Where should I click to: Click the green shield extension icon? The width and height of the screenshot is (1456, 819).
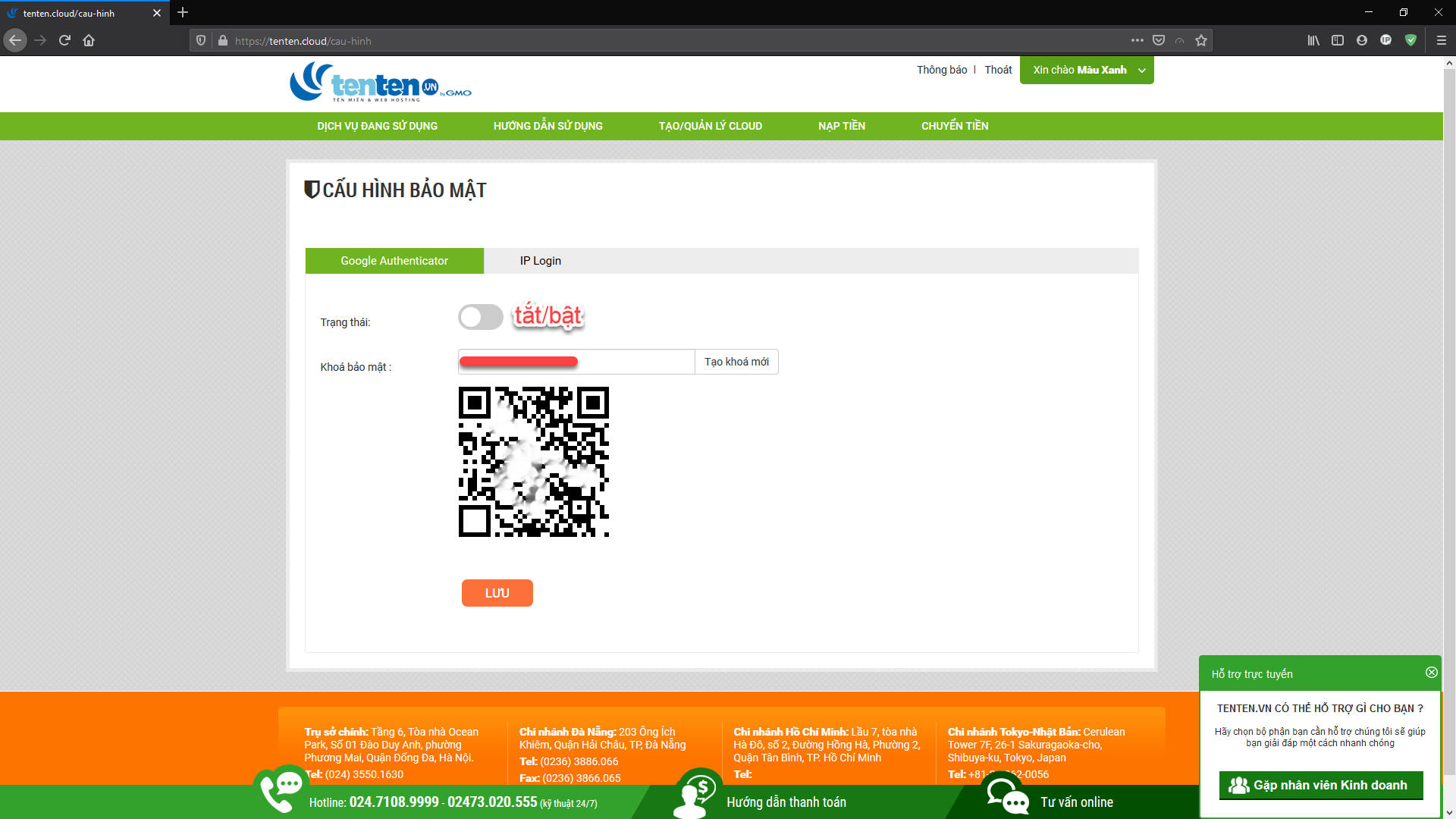tap(1410, 40)
